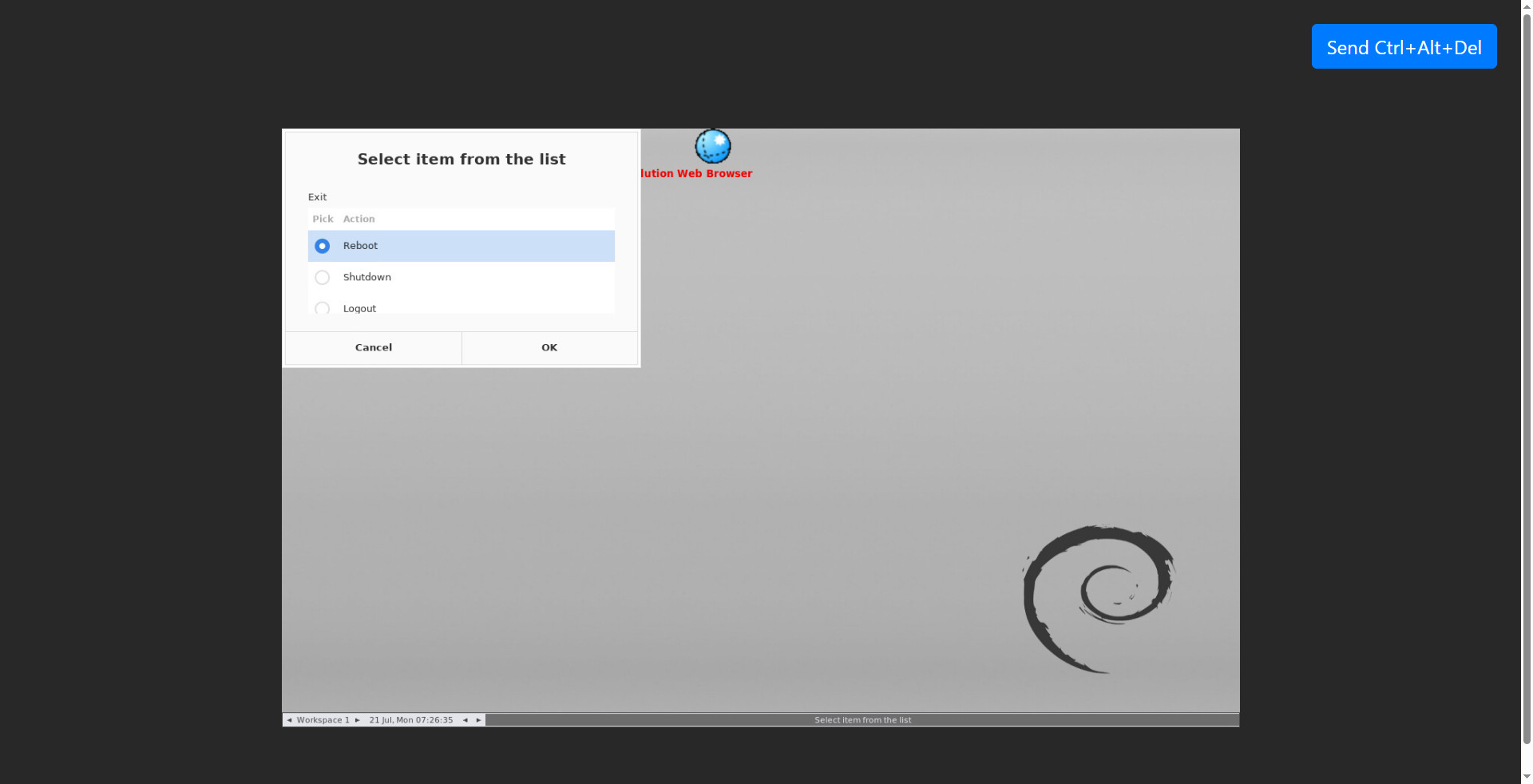
Task: Focus the 'Select item from the list' taskbar entry
Action: (862, 720)
